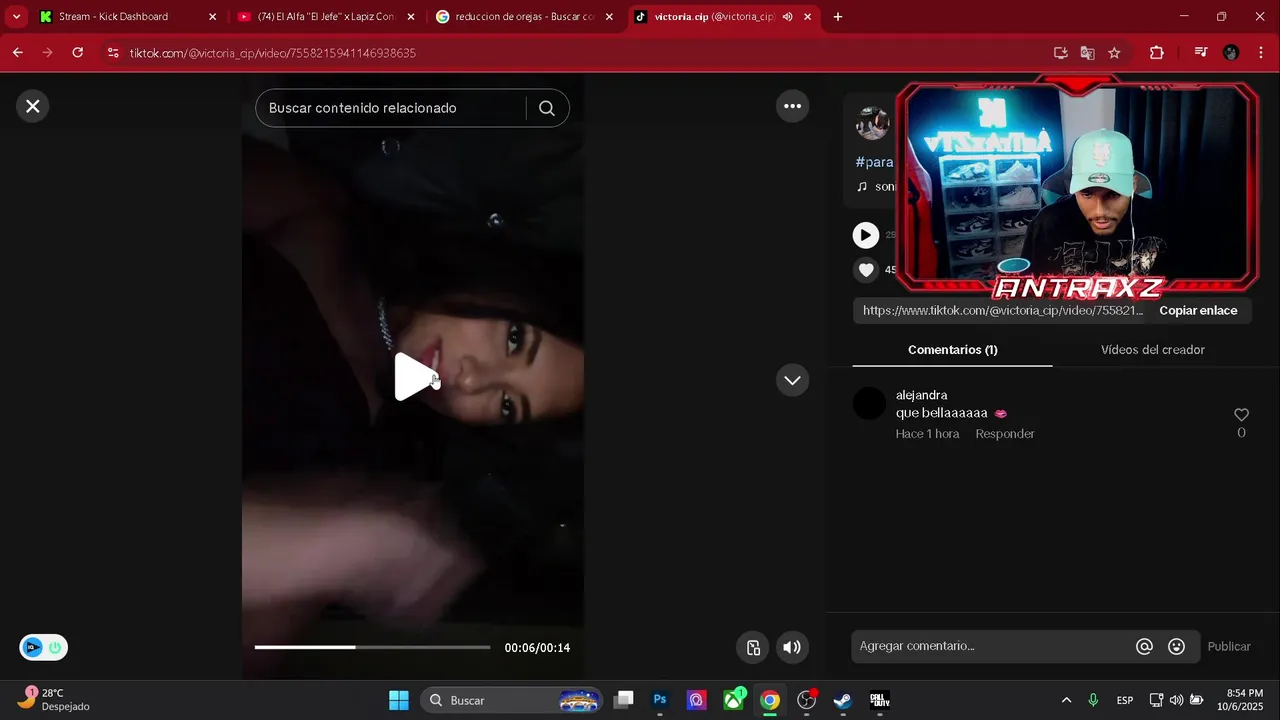Seek on the video progress bar
The image size is (1280, 720).
[x=372, y=647]
